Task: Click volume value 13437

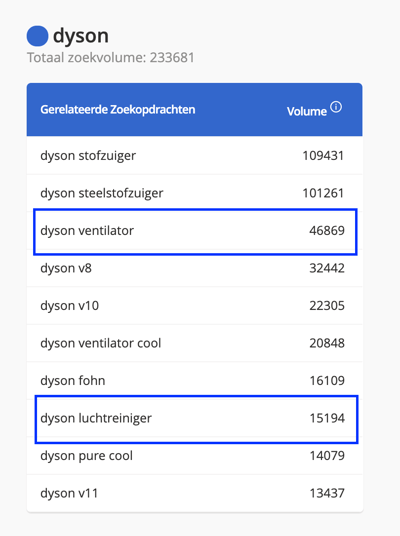Action: point(327,493)
